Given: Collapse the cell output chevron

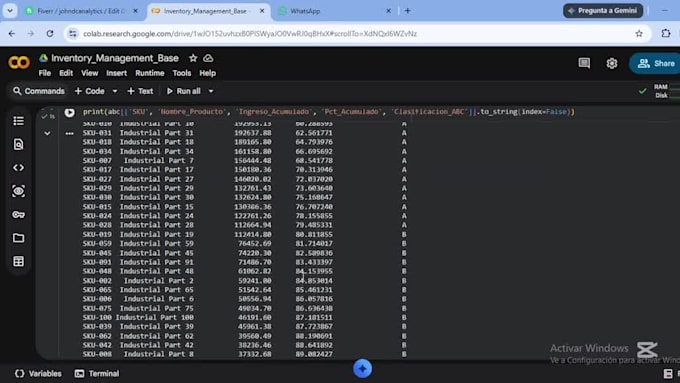Looking at the screenshot, I should (x=47, y=134).
